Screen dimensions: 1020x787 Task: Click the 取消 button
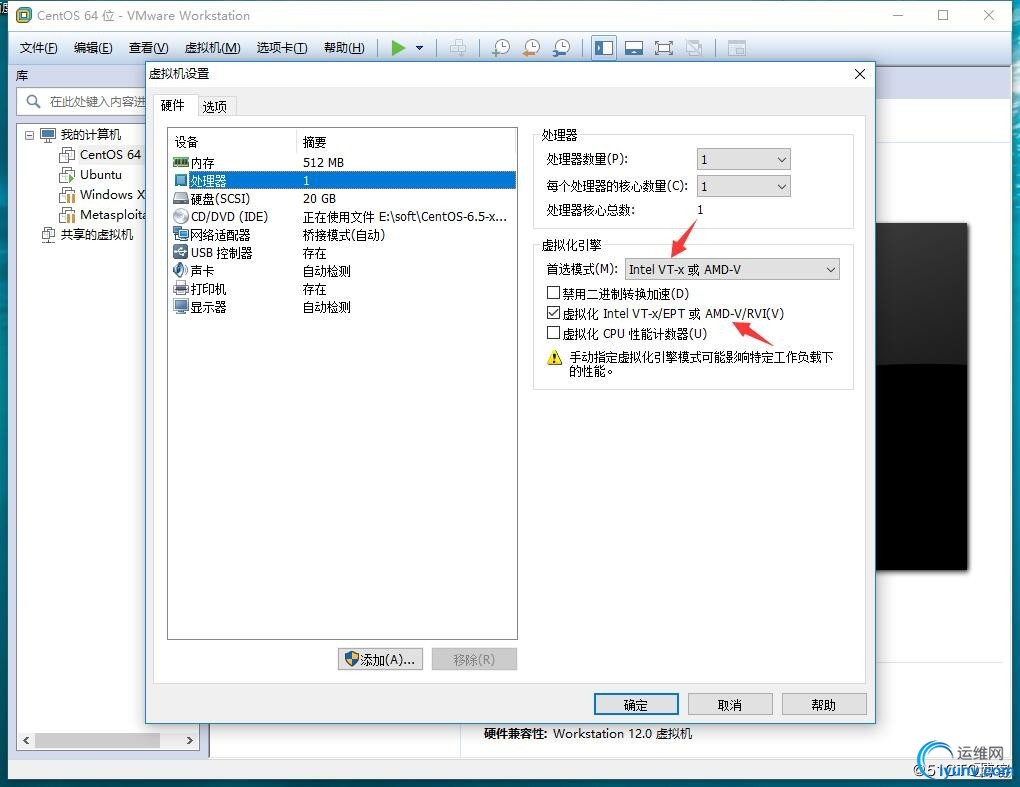[x=730, y=705]
